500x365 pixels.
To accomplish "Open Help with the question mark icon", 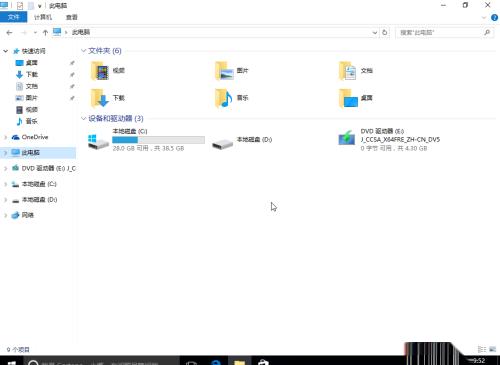I will (x=495, y=18).
